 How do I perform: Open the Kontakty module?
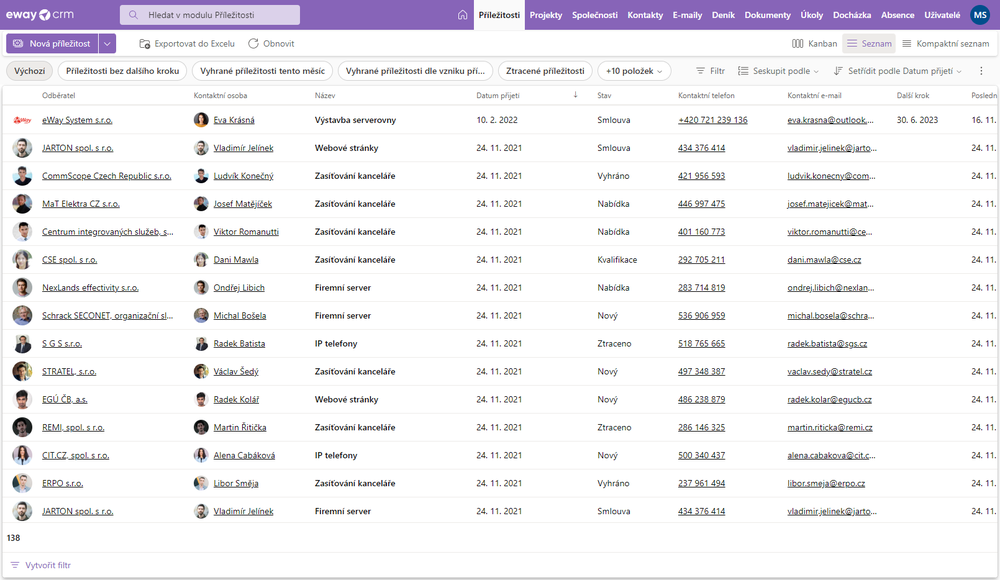[645, 15]
